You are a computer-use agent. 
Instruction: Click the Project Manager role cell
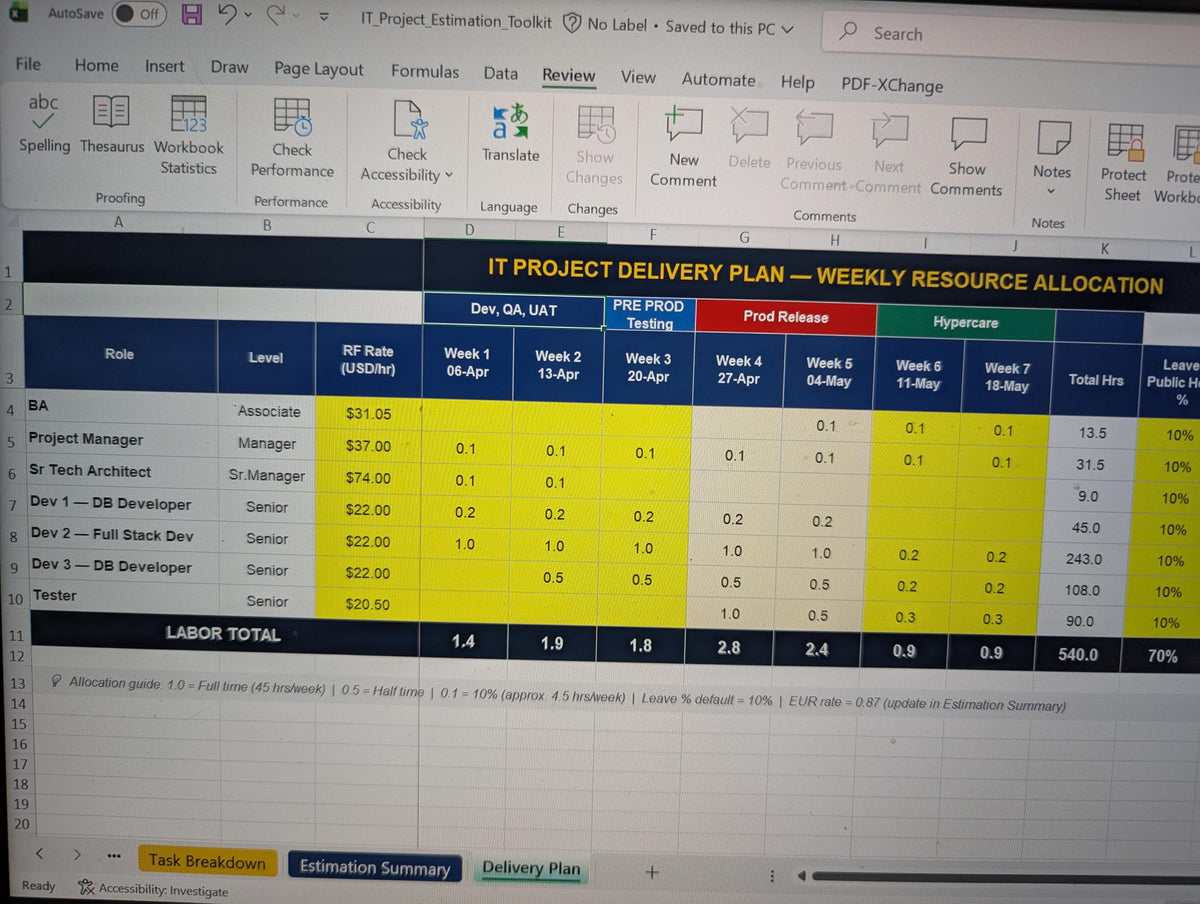pyautogui.click(x=120, y=440)
